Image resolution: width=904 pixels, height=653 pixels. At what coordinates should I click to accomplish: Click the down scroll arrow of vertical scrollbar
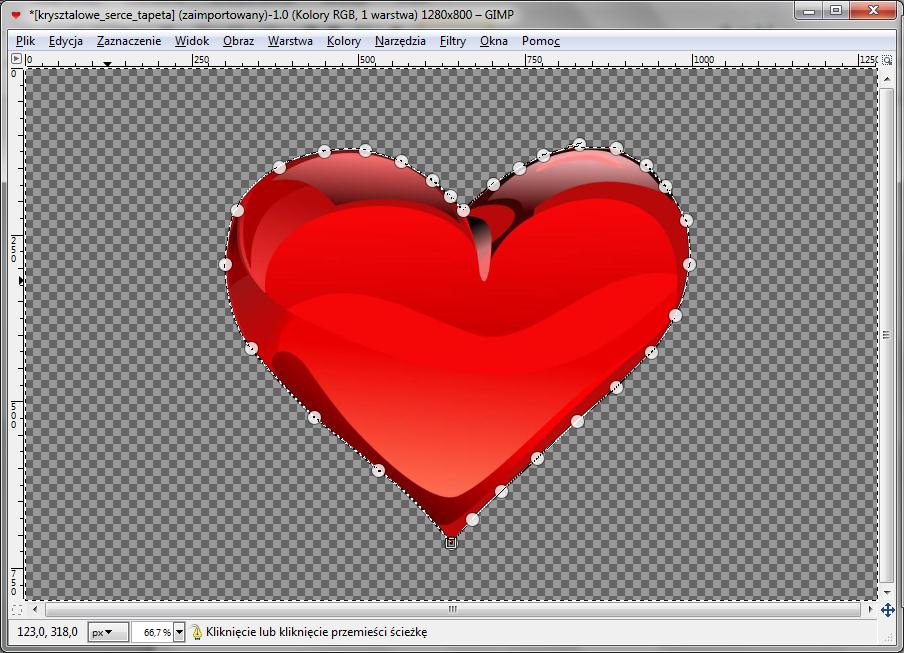pos(887,592)
